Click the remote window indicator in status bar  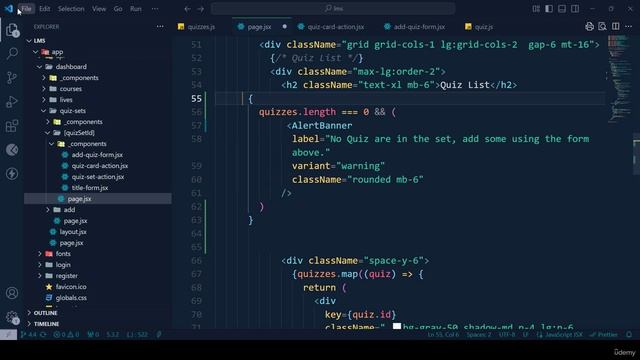(x=8, y=335)
